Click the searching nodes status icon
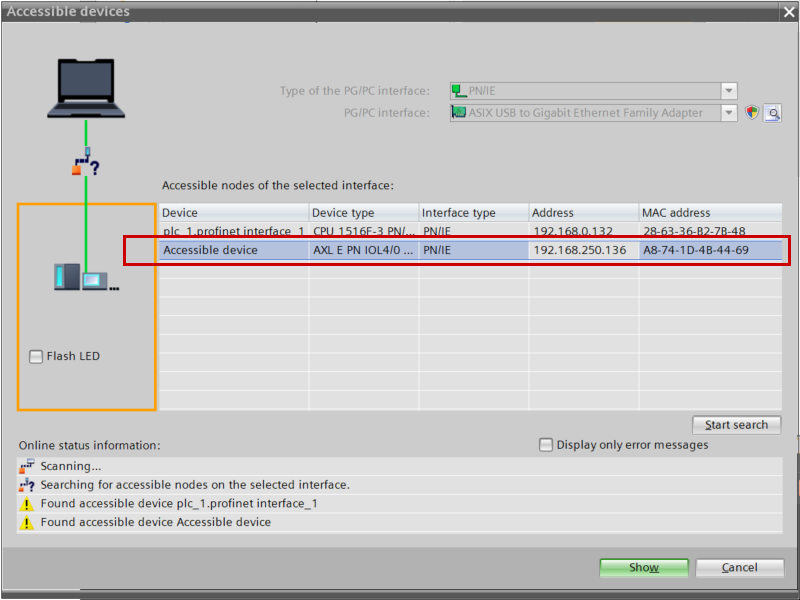Viewport: 800px width, 600px height. pos(27,485)
